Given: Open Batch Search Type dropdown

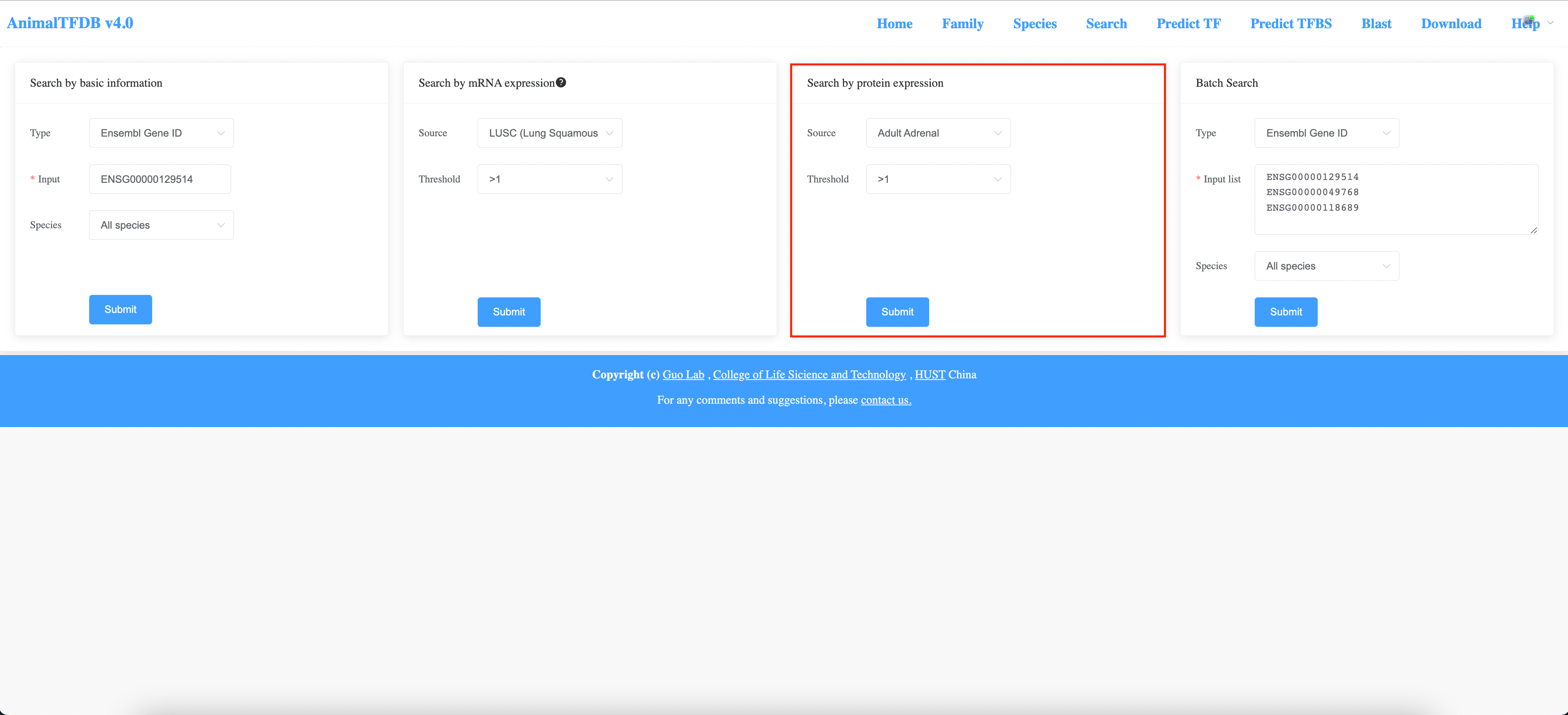Looking at the screenshot, I should [x=1326, y=133].
